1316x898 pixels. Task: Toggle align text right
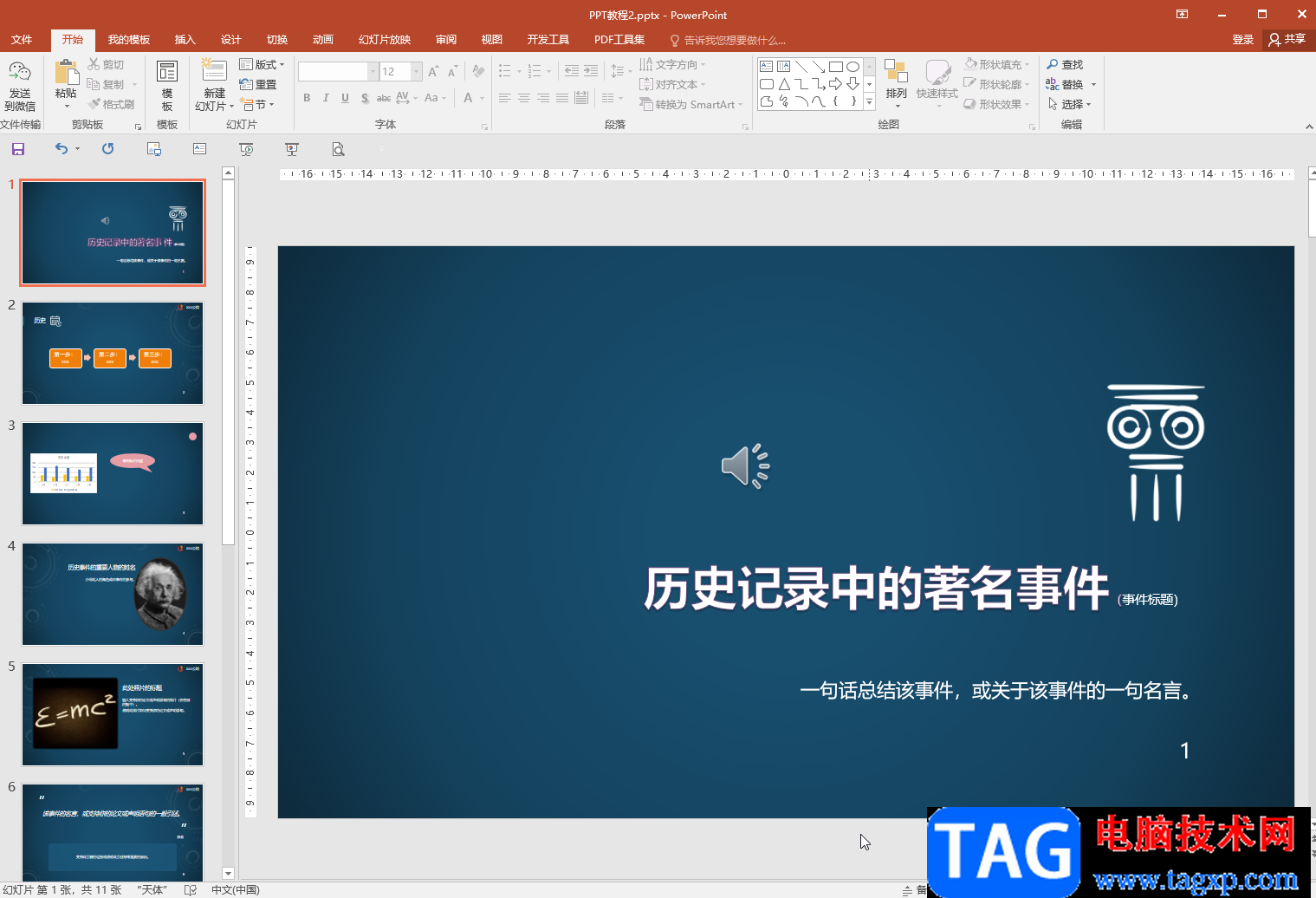tap(542, 98)
